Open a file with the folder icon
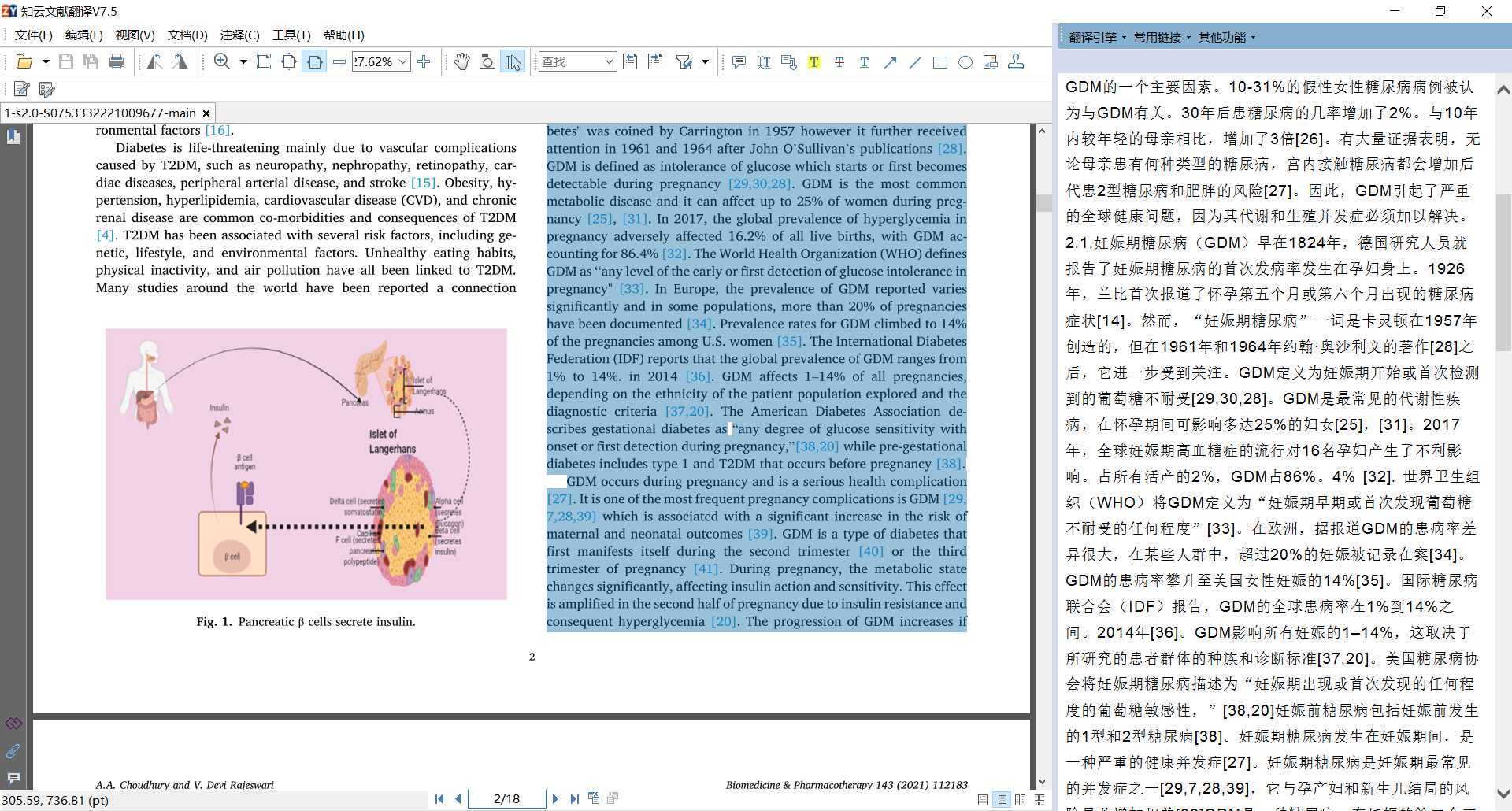Image resolution: width=1512 pixels, height=811 pixels. point(24,62)
